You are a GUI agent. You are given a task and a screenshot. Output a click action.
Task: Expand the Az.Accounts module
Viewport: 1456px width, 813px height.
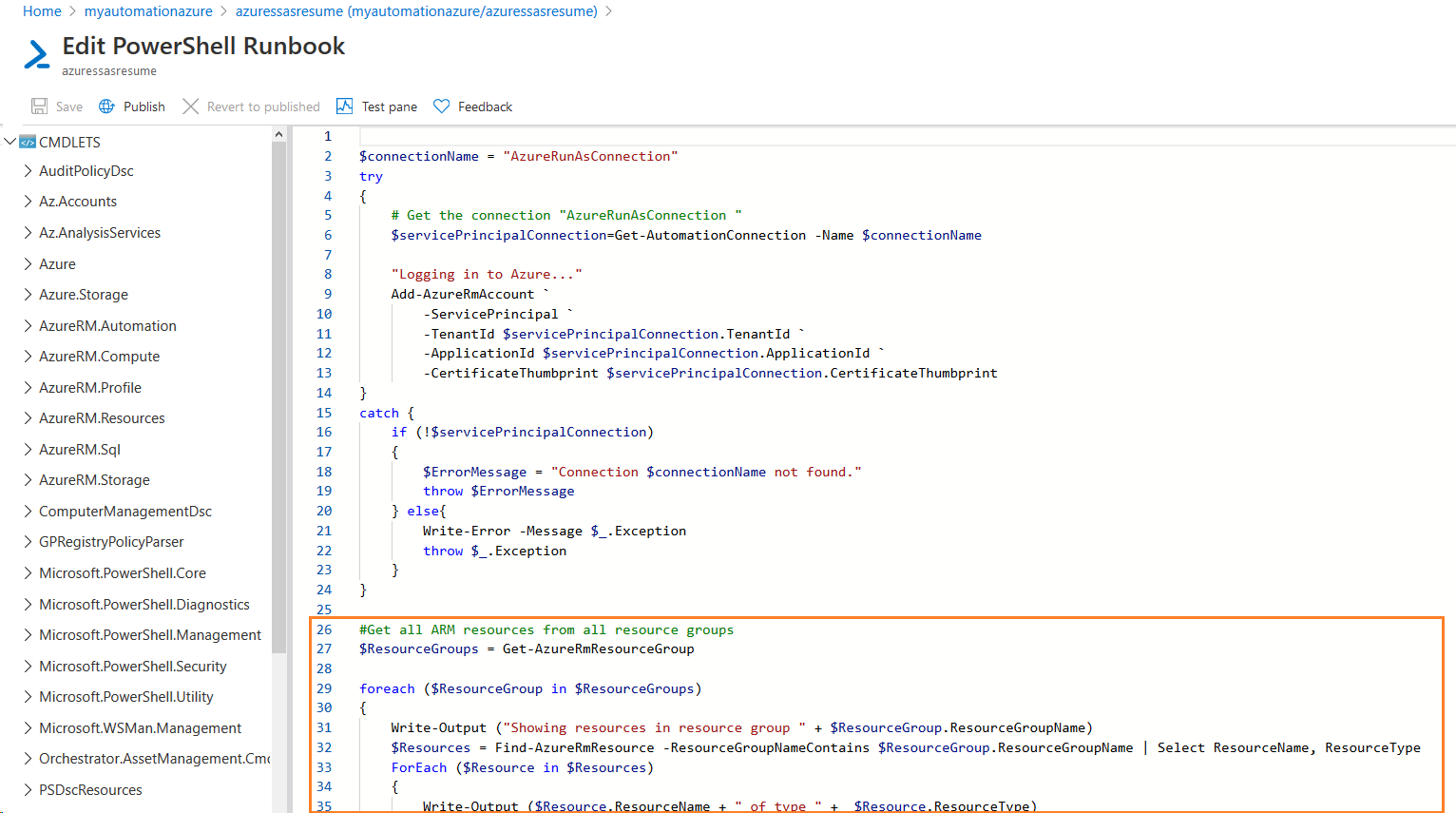tap(28, 202)
